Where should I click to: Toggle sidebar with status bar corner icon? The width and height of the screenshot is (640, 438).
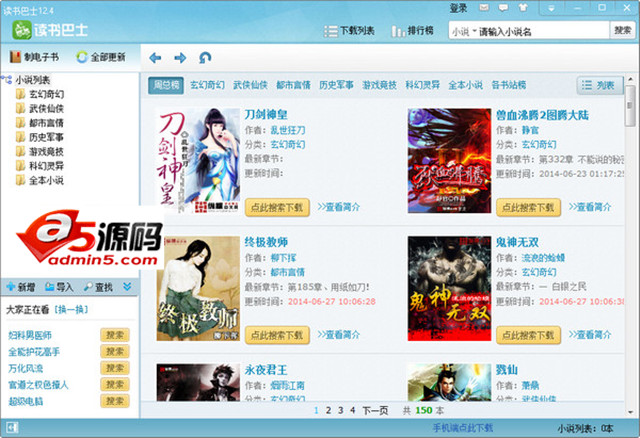pos(12,428)
